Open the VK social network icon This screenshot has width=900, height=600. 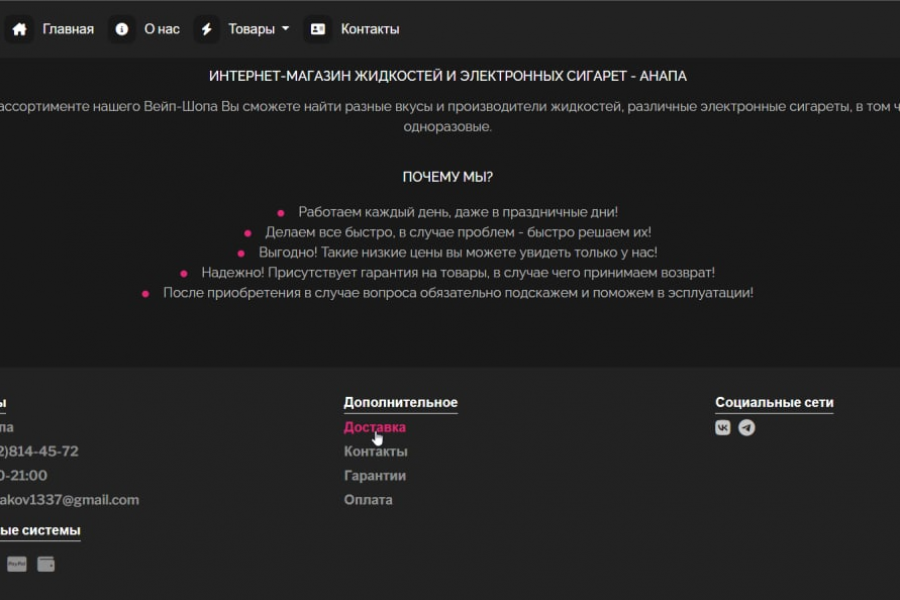(723, 428)
